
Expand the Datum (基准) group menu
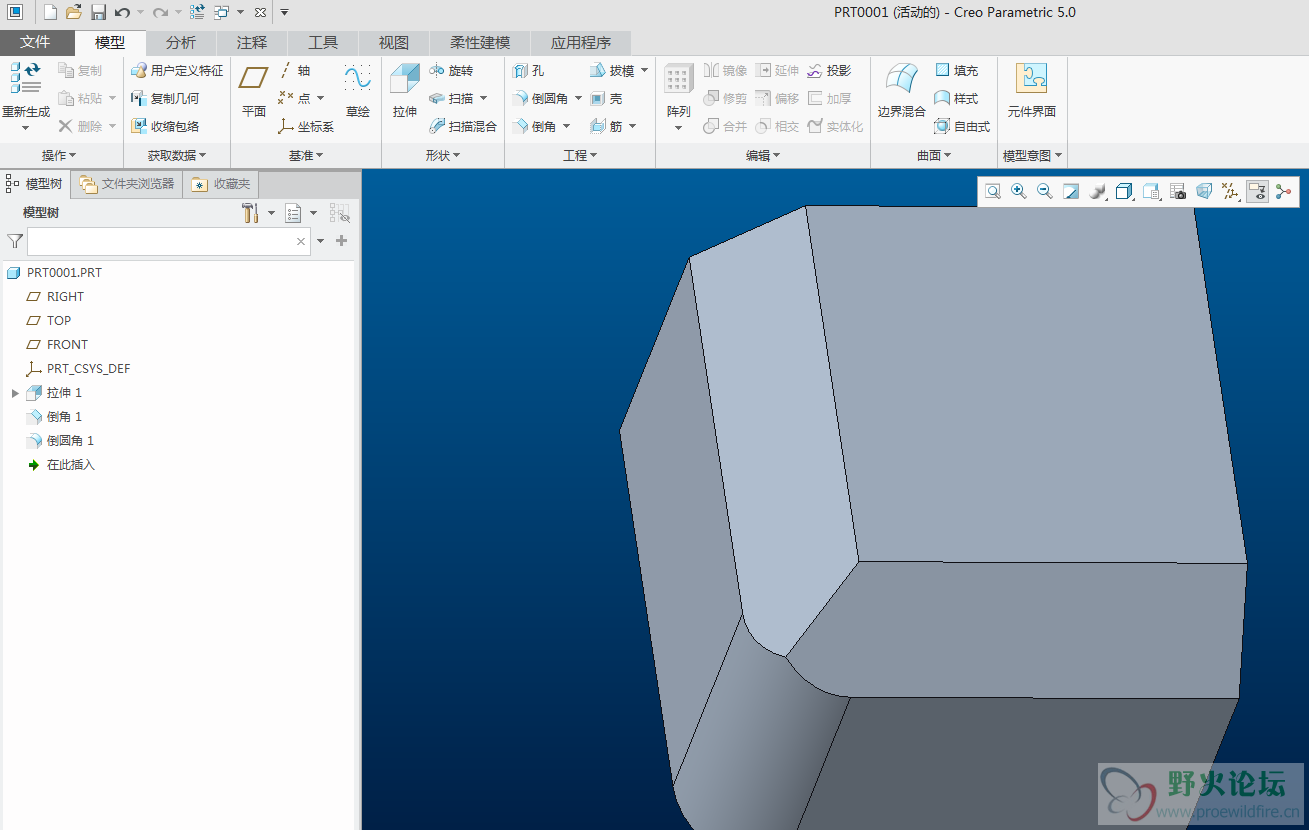(x=306, y=156)
